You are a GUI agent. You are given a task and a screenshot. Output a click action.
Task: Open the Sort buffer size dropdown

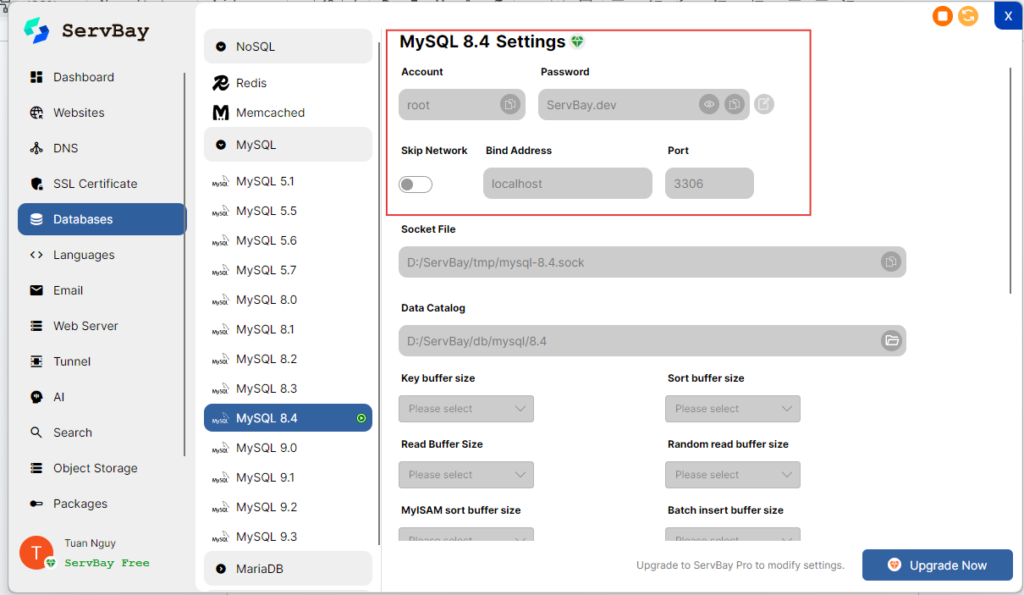coord(732,408)
